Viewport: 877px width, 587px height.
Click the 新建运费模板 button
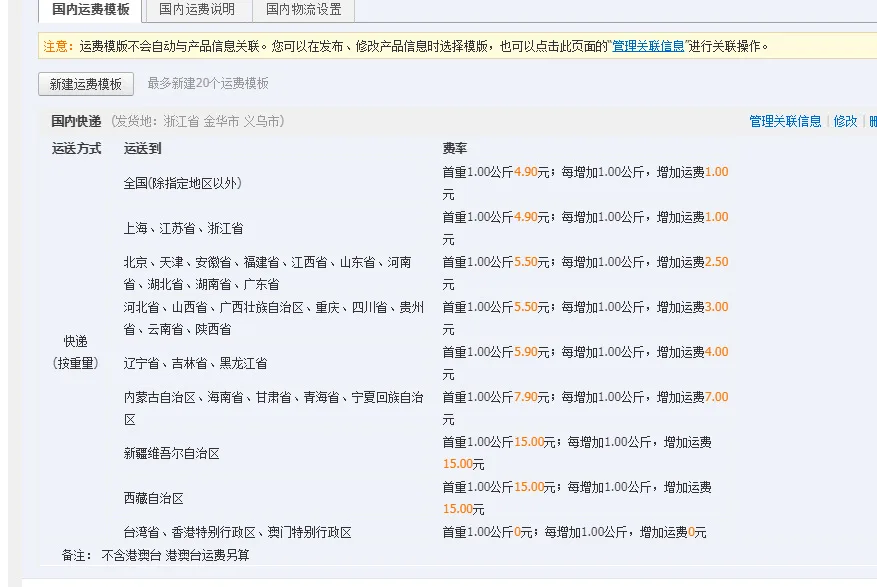click(86, 84)
